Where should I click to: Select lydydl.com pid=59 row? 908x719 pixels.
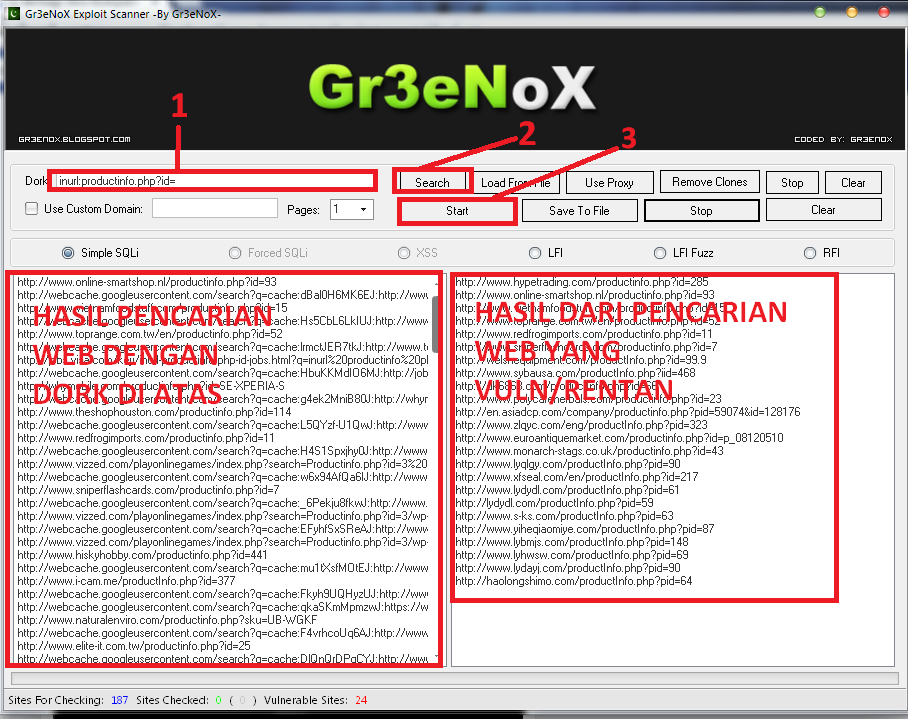click(554, 503)
